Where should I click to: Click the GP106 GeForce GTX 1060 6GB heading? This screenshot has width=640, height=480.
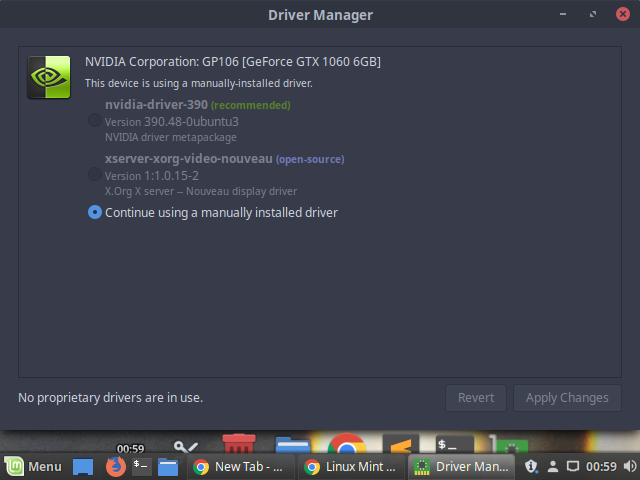[233, 62]
